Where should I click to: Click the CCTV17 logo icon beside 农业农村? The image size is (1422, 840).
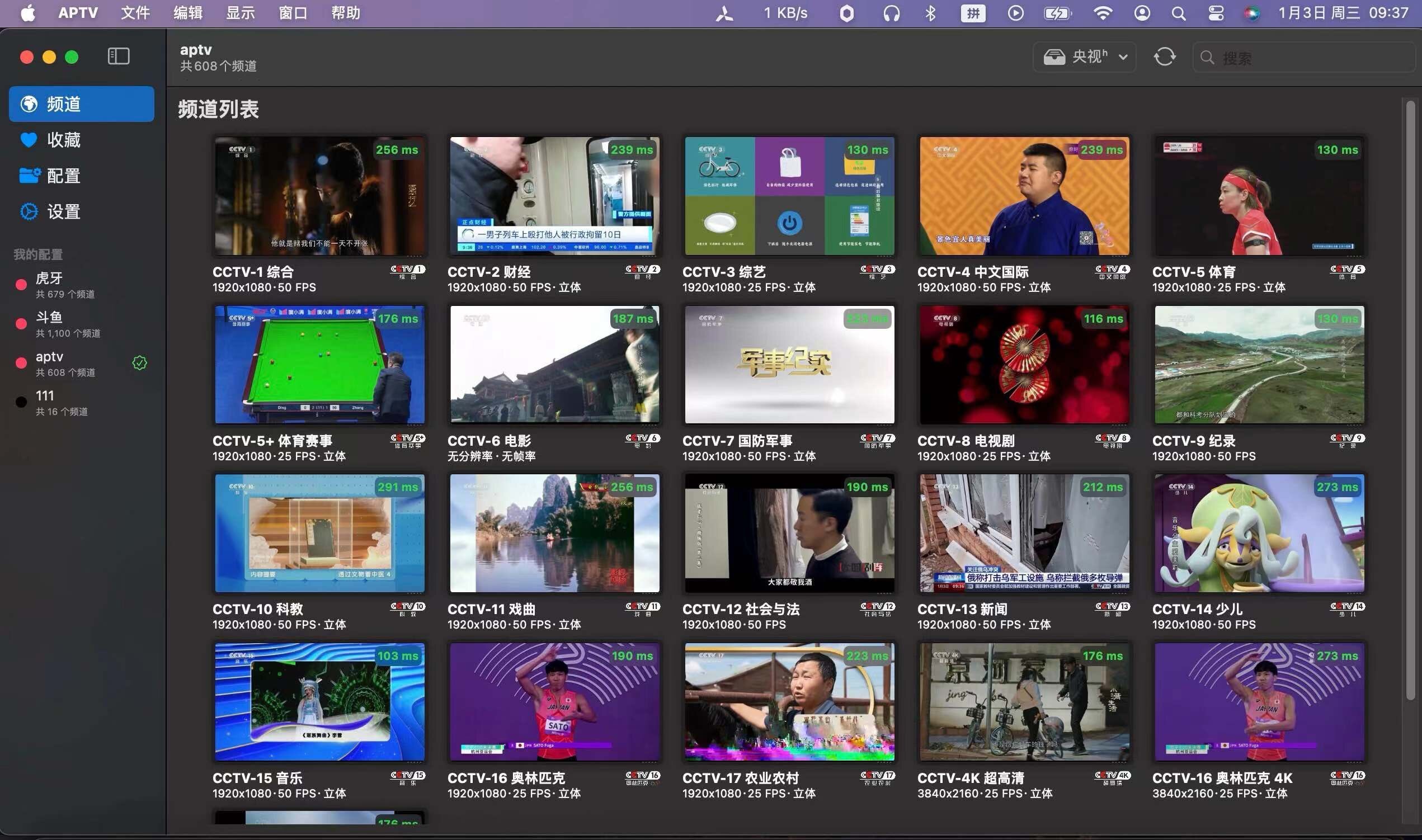click(878, 778)
